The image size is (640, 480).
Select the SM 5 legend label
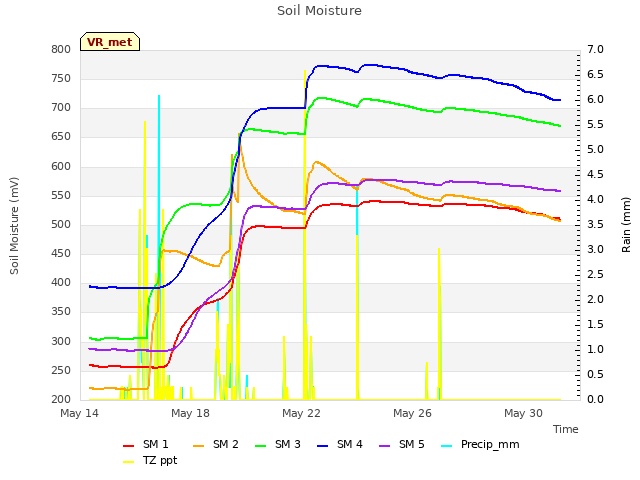coord(412,444)
